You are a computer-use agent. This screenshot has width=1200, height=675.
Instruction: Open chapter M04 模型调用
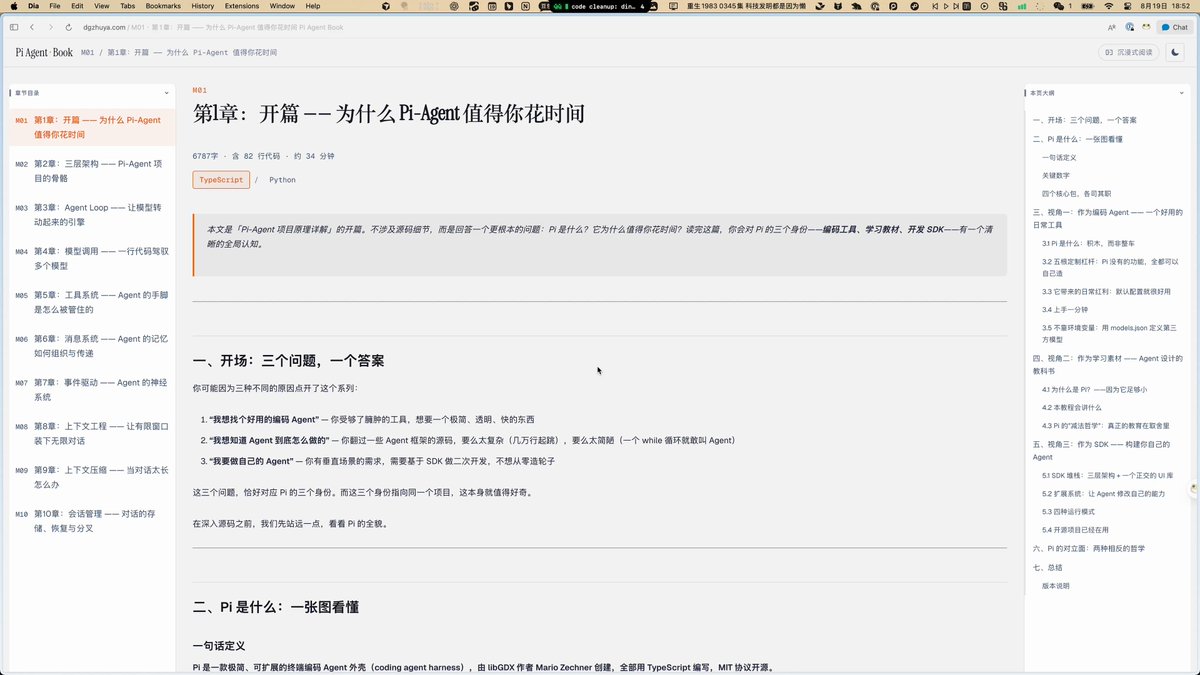[92, 259]
